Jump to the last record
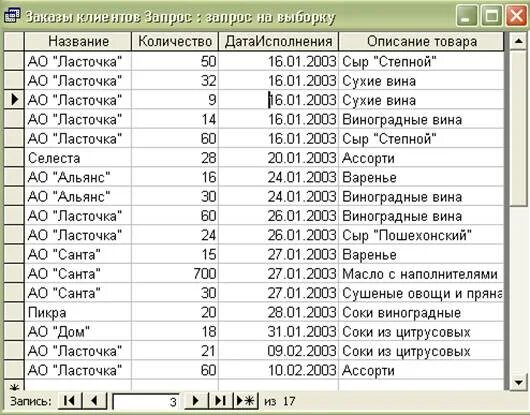 tap(220, 401)
